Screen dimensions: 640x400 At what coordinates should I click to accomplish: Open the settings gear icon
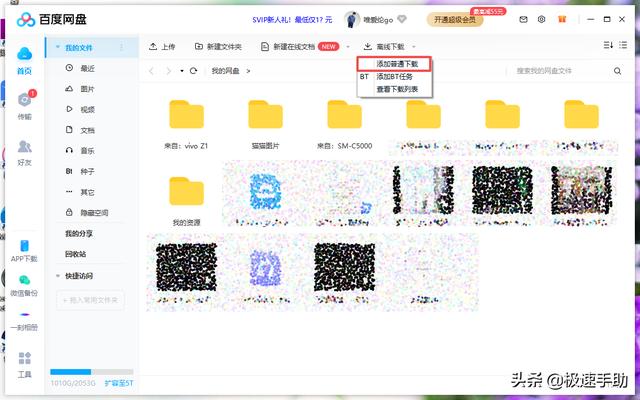tap(541, 19)
